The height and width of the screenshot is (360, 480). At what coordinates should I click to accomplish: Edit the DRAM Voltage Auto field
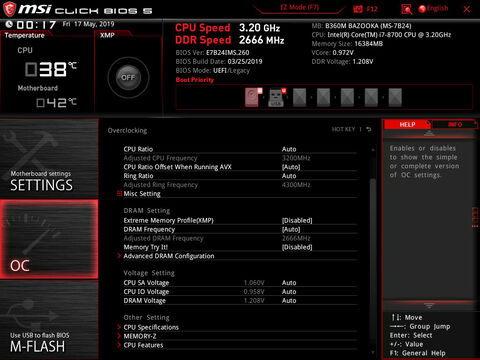[289, 300]
